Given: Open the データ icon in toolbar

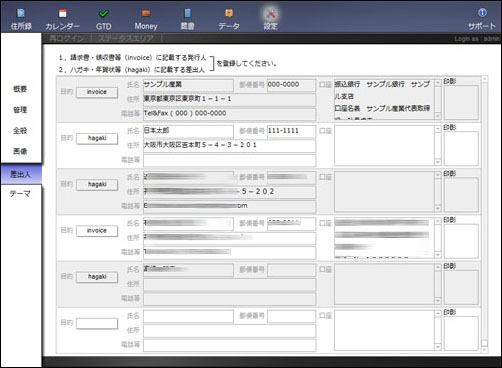Looking at the screenshot, I should (x=229, y=13).
